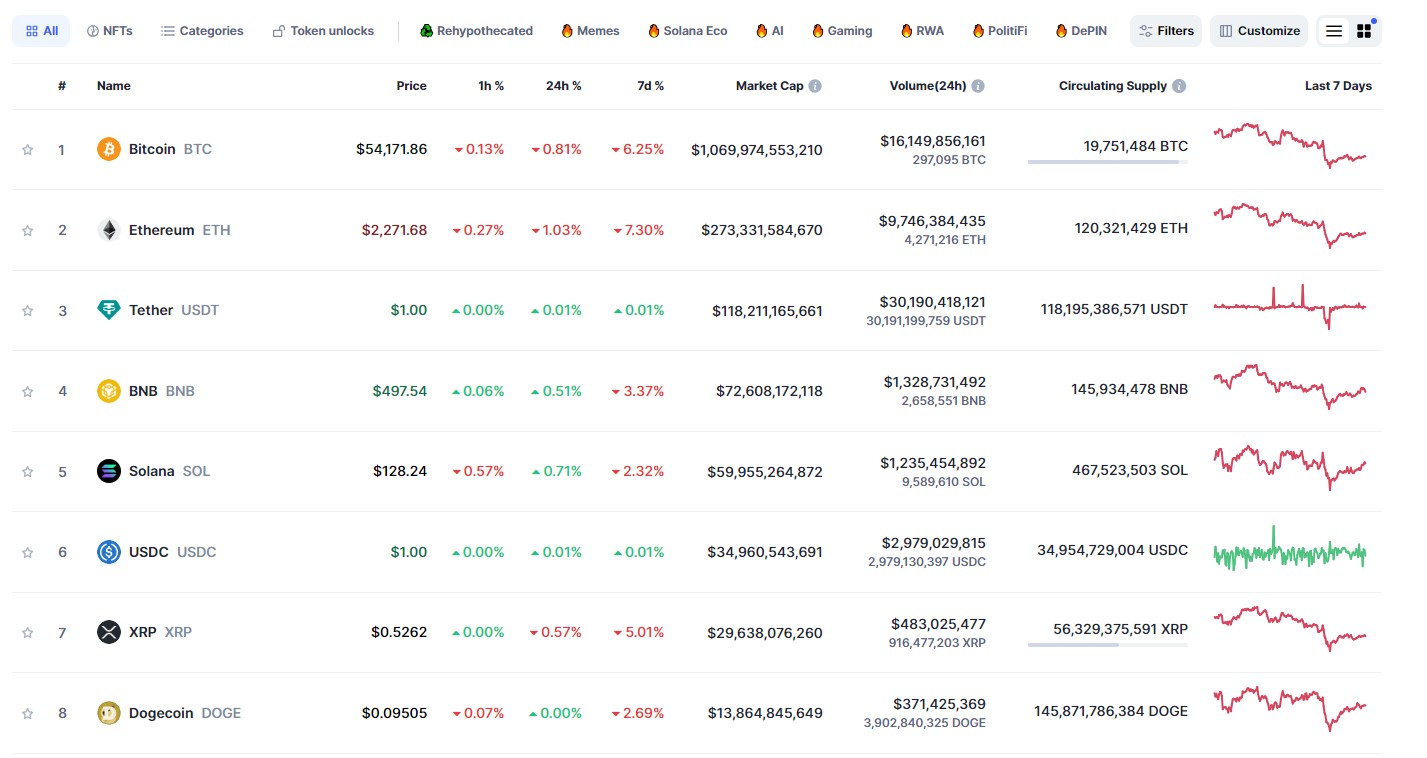
Task: Open Ethereum market cap $273,331,584,670
Action: (x=762, y=230)
